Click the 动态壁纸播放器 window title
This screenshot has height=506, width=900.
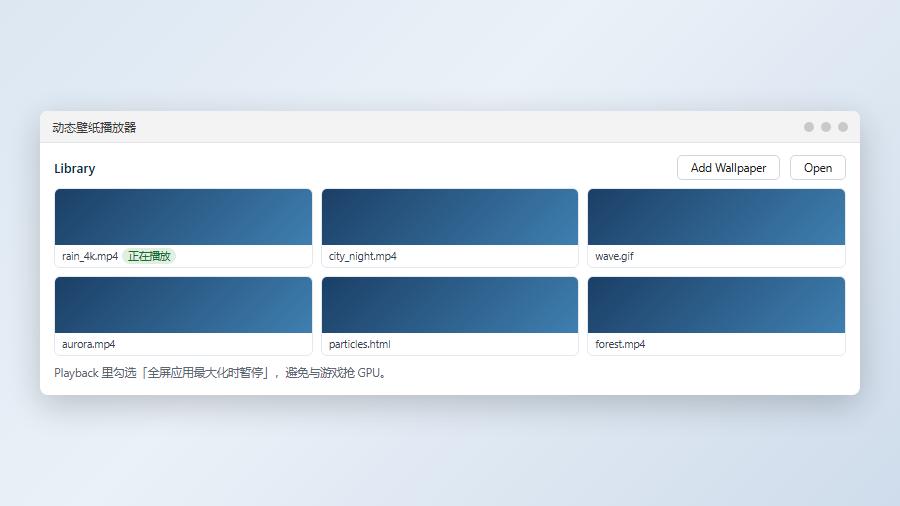point(94,127)
